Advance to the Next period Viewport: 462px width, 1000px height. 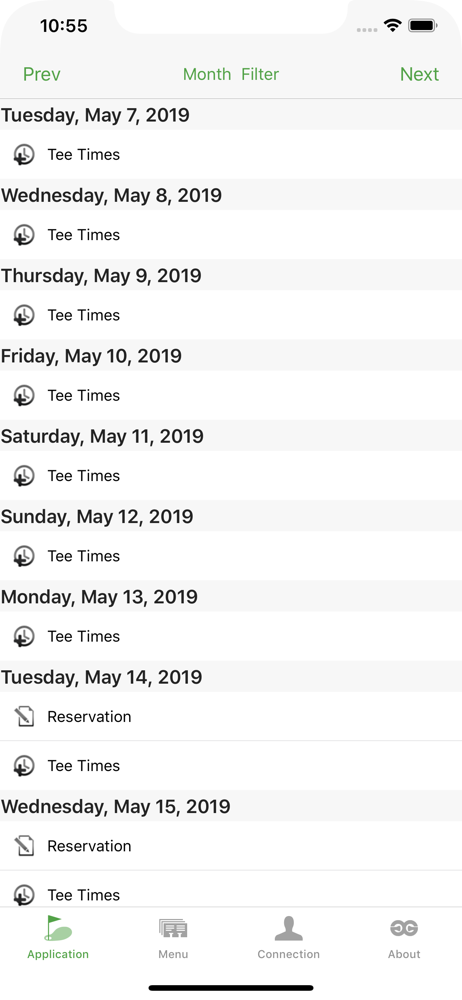pyautogui.click(x=419, y=74)
